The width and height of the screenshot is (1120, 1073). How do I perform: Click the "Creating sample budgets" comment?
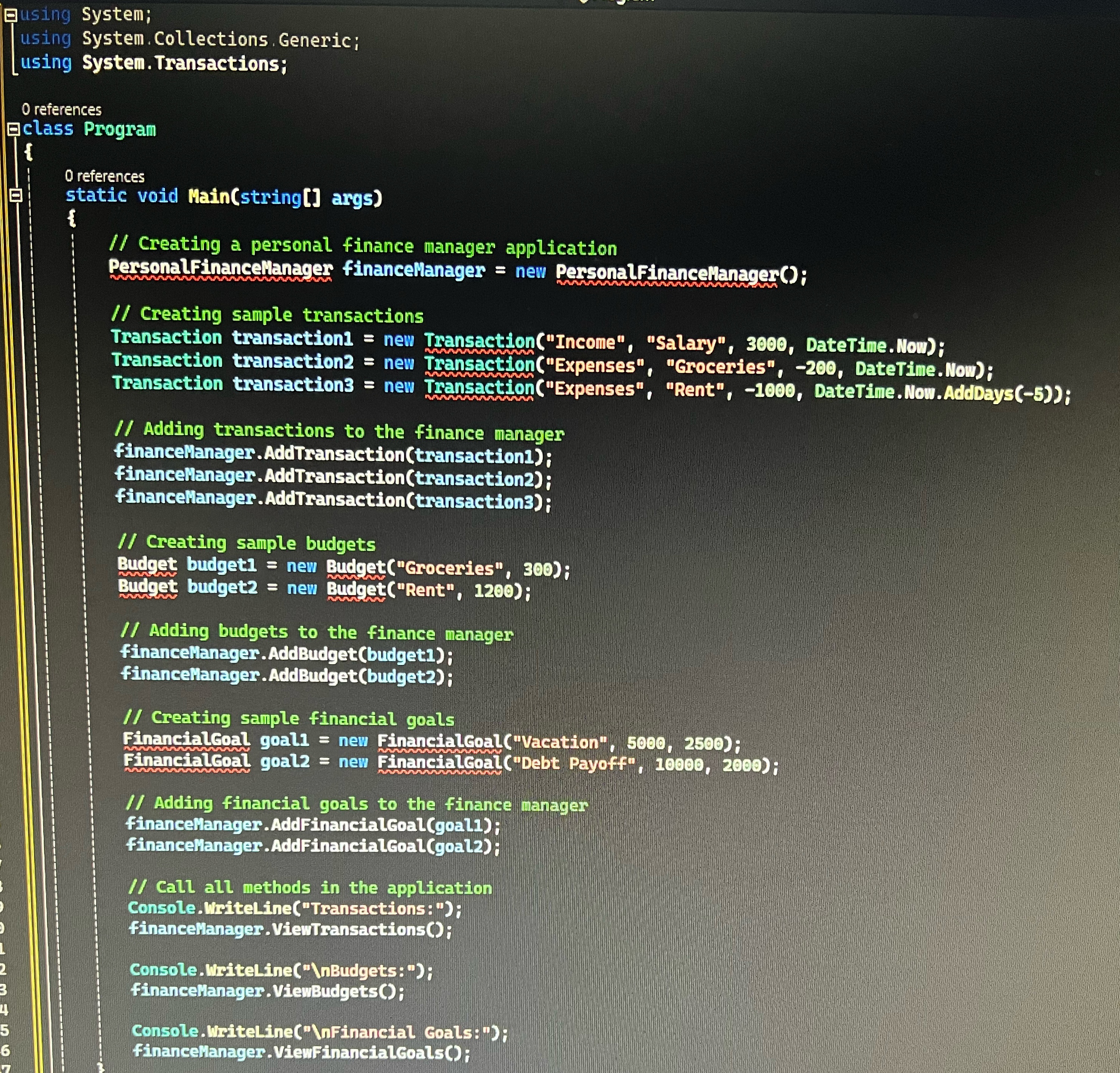coord(247,543)
